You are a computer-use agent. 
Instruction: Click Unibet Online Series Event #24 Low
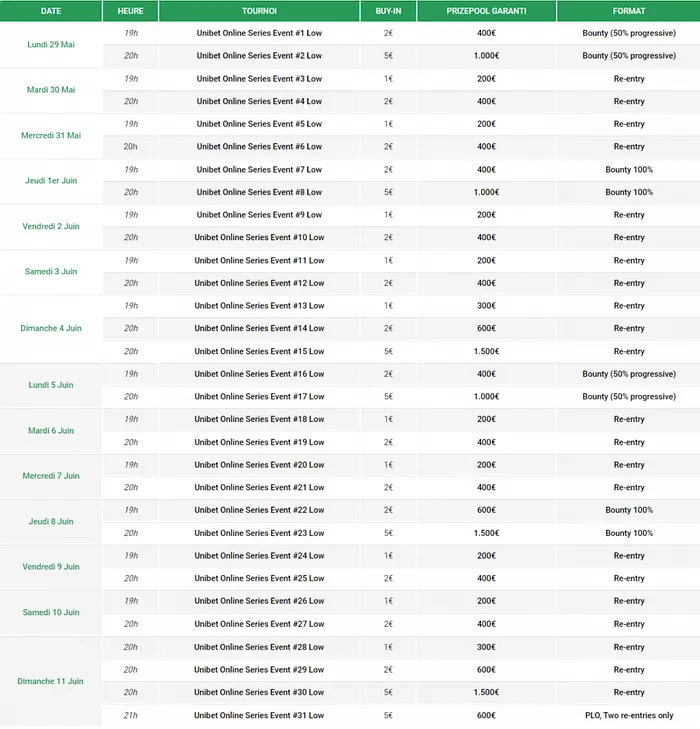259,556
